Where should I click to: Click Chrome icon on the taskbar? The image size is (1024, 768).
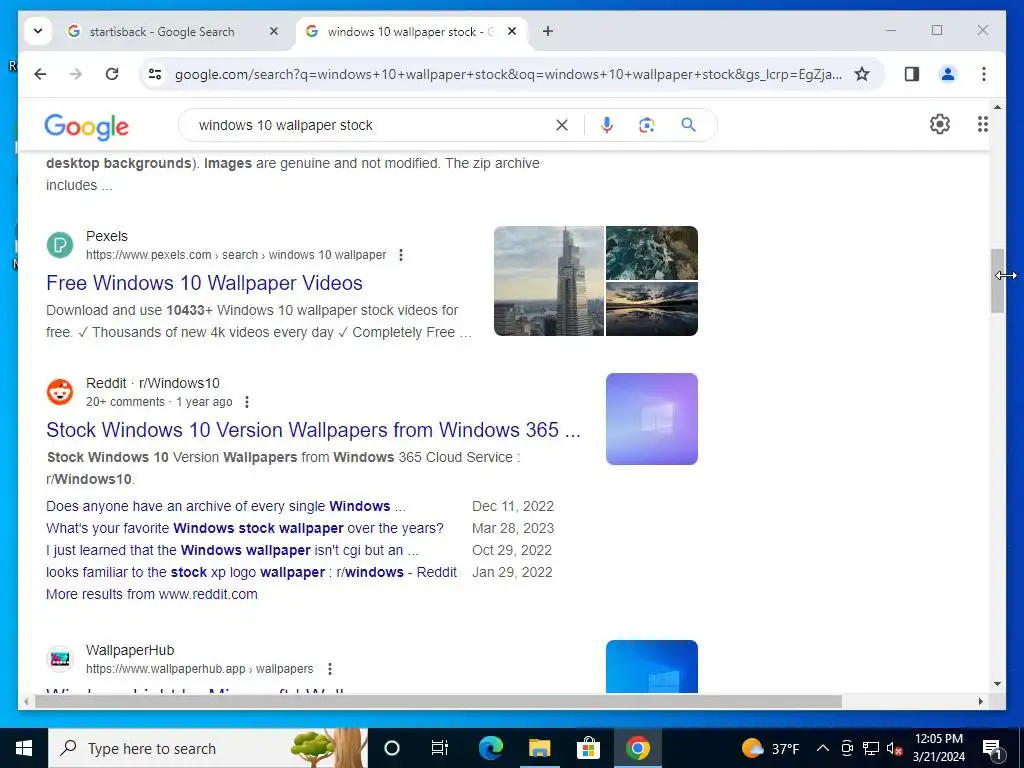[x=637, y=748]
